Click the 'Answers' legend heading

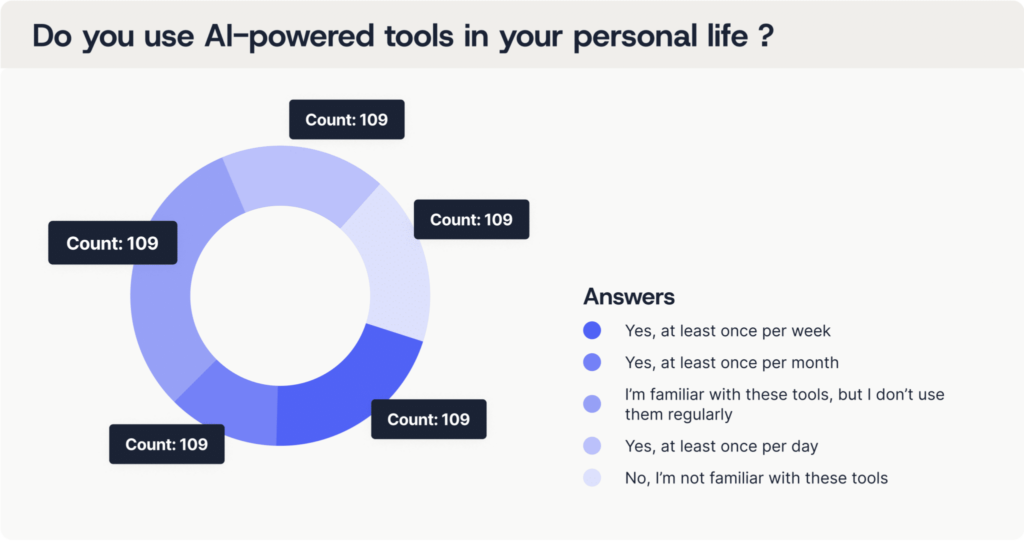click(x=629, y=297)
